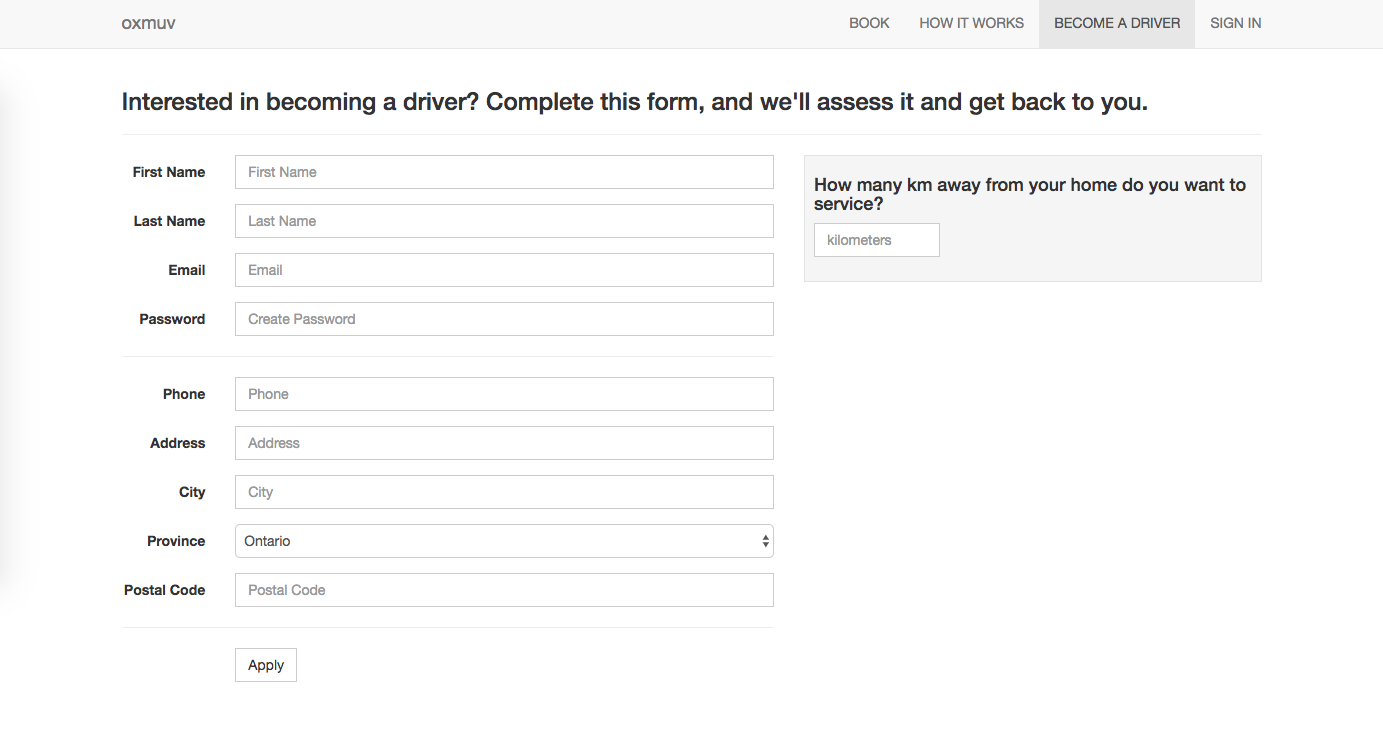Click into the Last Name input
Viewport: 1383px width, 738px height.
(x=504, y=221)
